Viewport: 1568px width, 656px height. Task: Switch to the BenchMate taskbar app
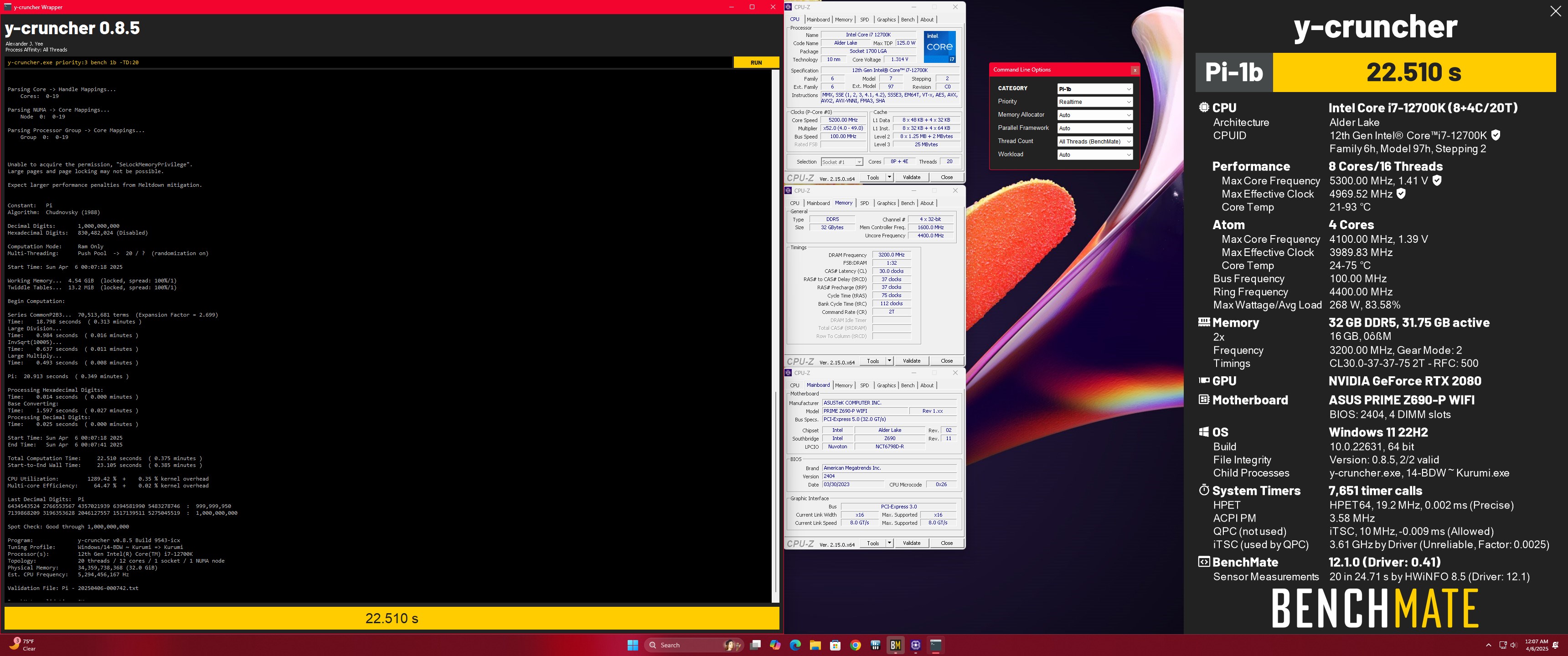[895, 645]
